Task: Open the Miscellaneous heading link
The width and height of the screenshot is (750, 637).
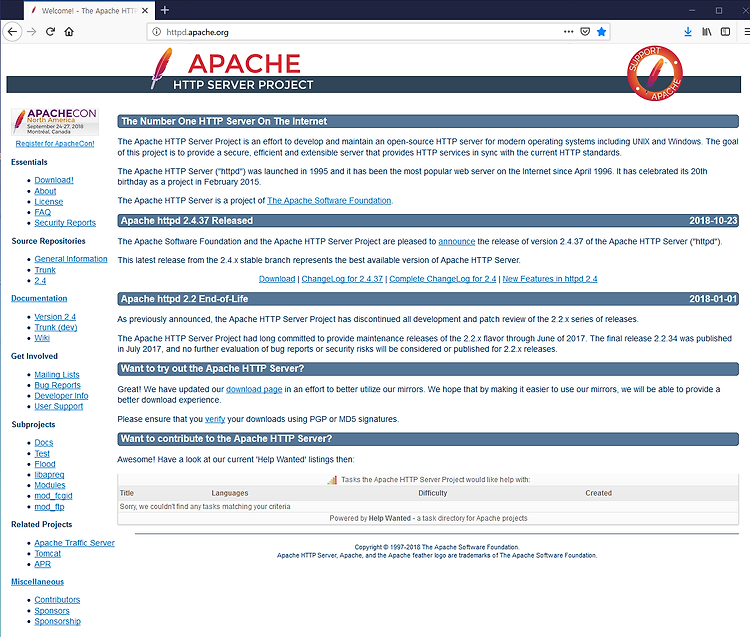Action: coord(37,582)
